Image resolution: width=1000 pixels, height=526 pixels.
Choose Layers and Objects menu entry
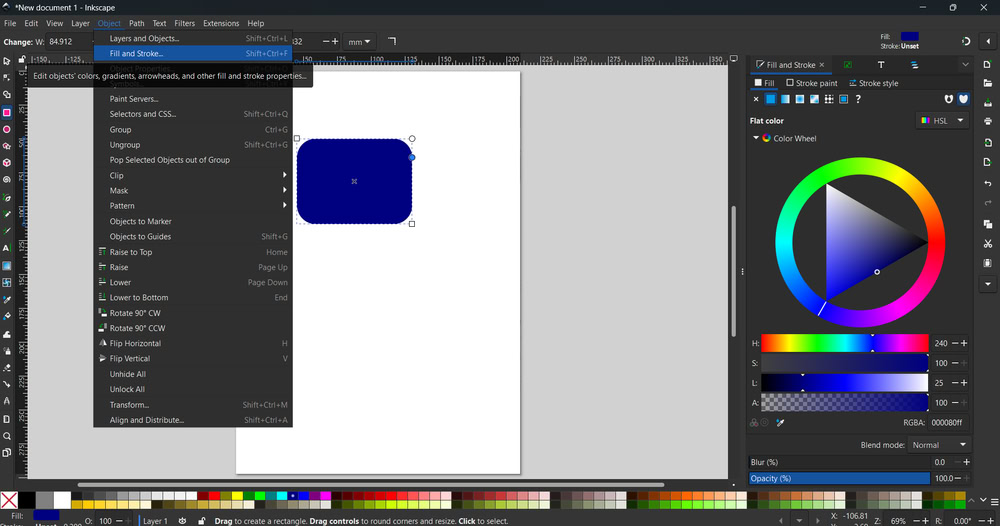193,38
